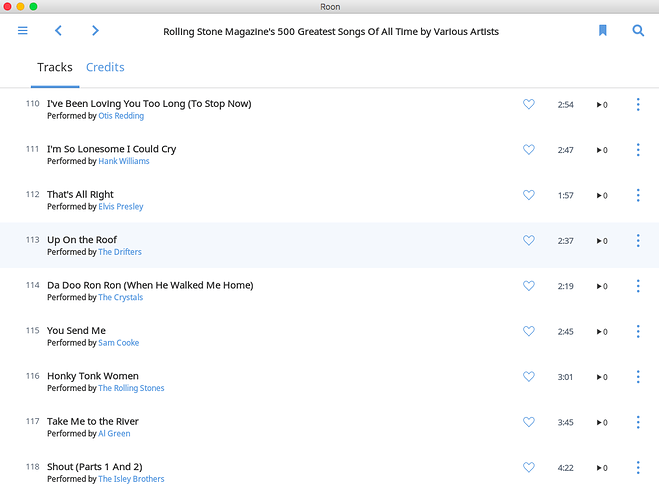Select track title I'm So Lonesome I Could Cry
The width and height of the screenshot is (659, 500).
click(x=111, y=149)
